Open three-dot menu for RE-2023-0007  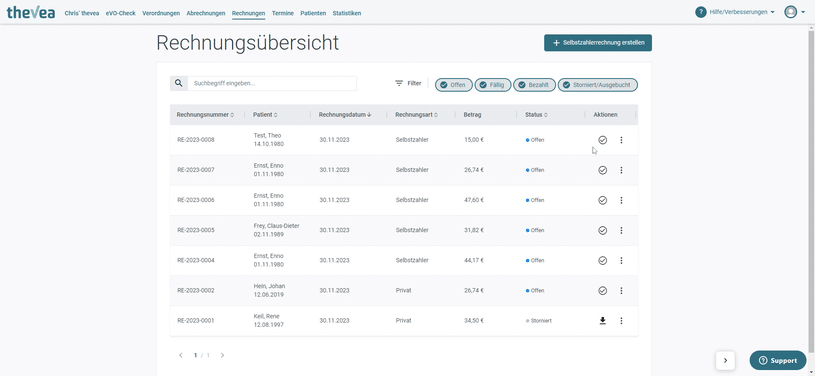click(x=621, y=170)
